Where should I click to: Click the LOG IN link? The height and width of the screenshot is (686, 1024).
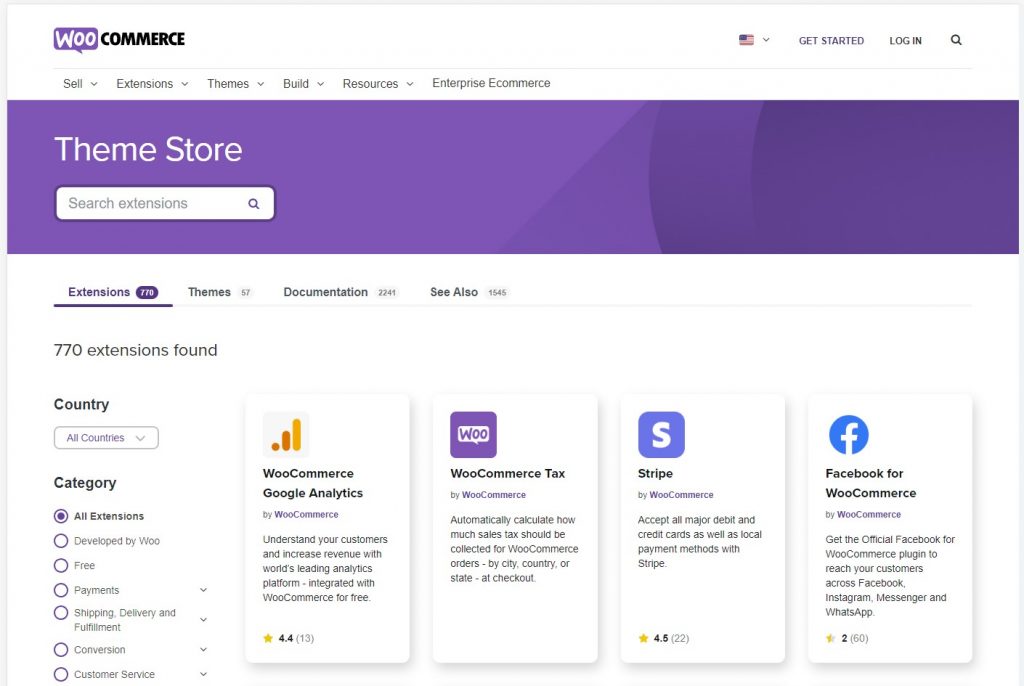905,41
